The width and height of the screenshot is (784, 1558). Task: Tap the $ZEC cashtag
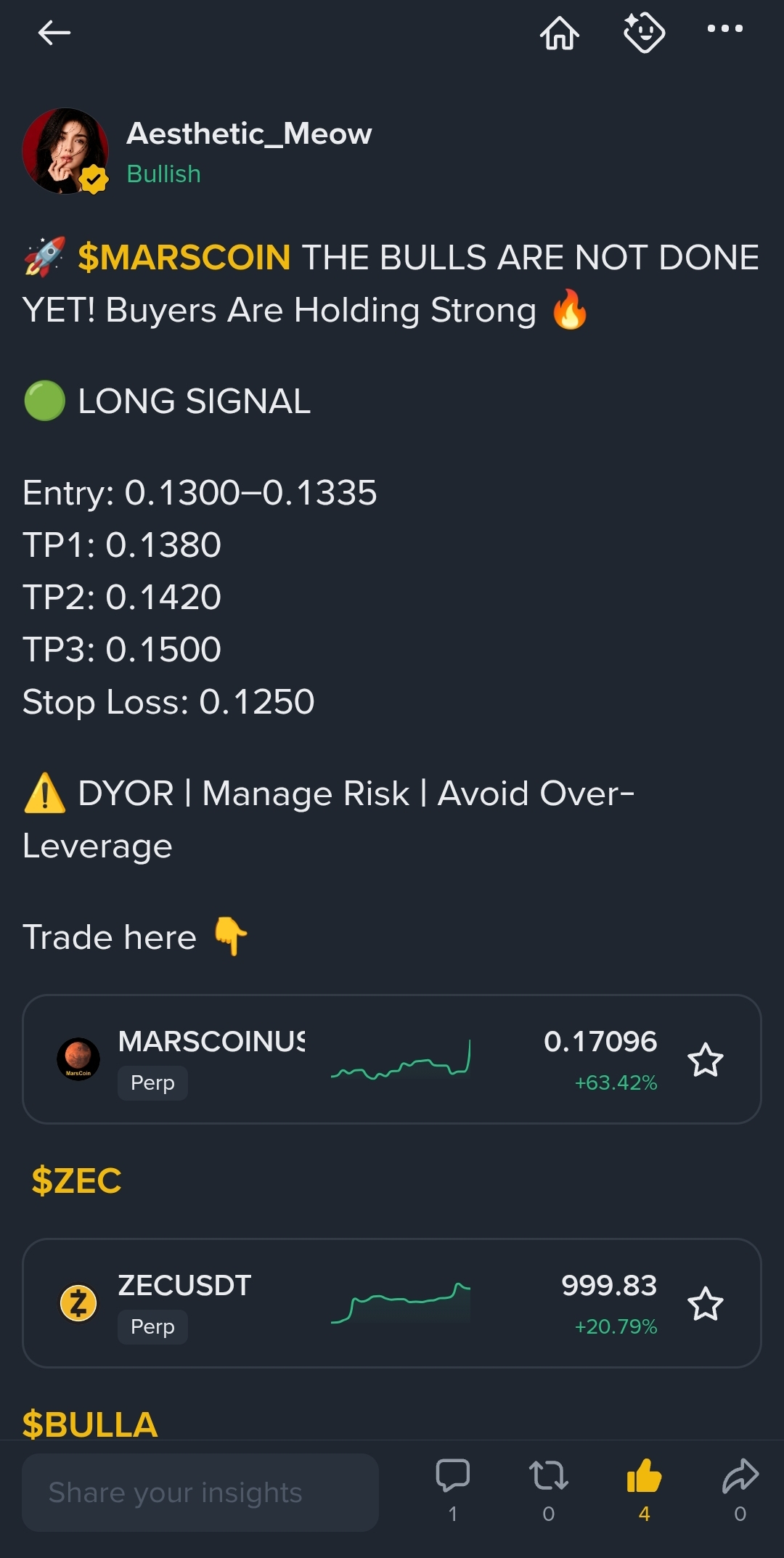(76, 1181)
